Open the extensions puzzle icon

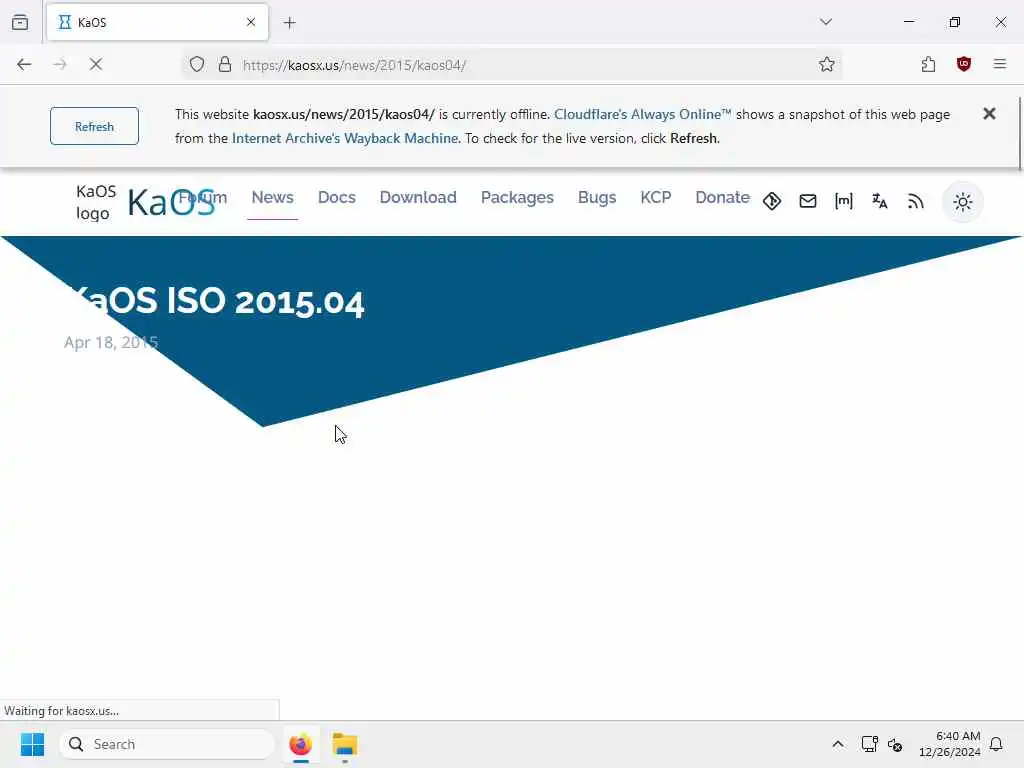(x=928, y=64)
